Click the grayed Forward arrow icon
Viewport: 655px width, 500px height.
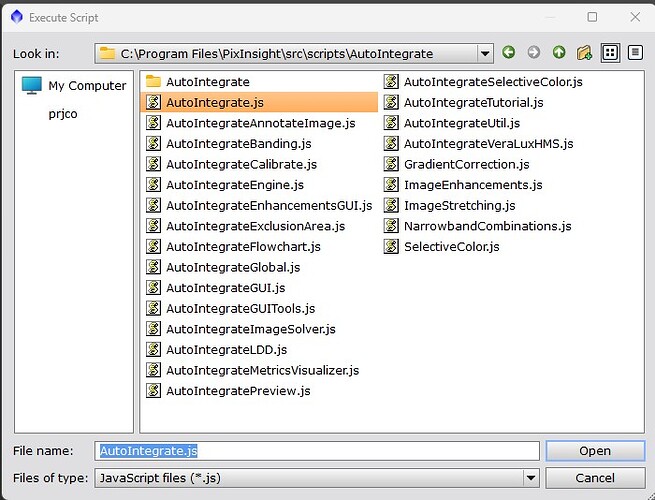[x=533, y=53]
